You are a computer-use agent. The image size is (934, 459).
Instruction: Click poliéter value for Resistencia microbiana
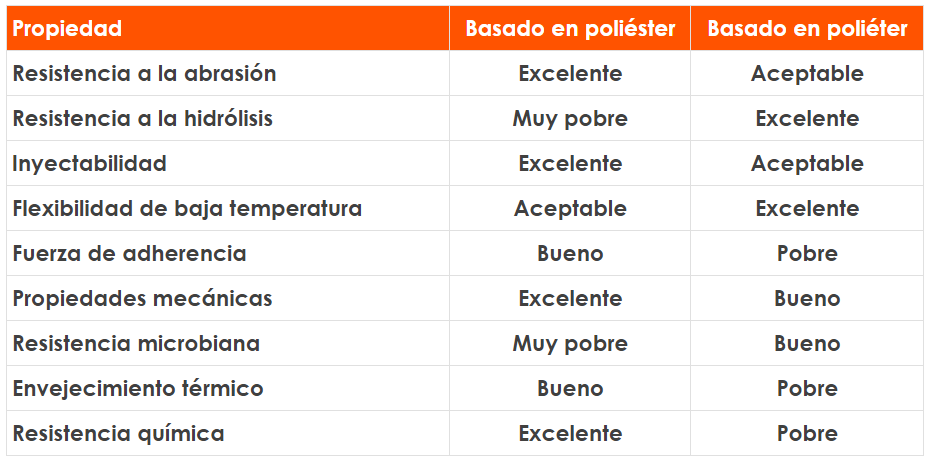tap(807, 344)
